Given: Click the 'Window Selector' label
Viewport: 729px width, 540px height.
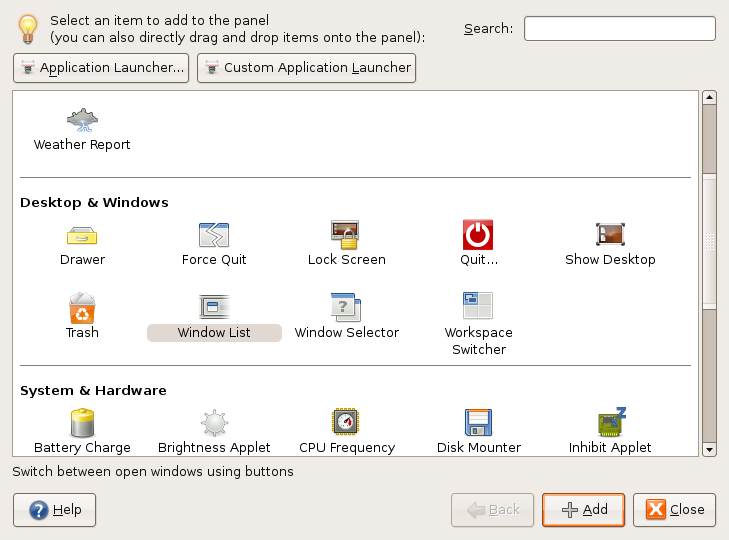Looking at the screenshot, I should tap(347, 333).
